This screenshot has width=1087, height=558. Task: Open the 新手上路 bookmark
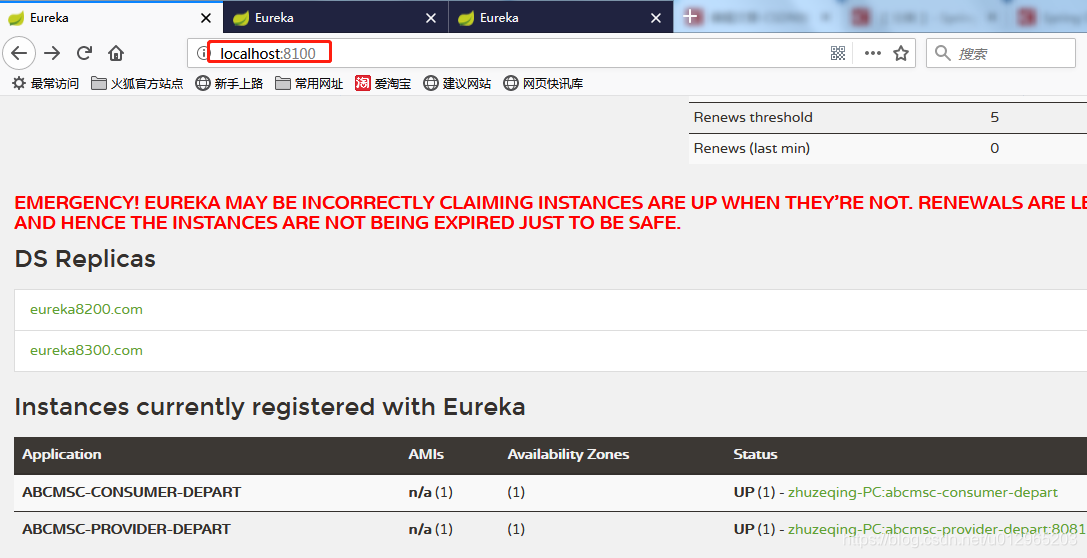coord(229,83)
